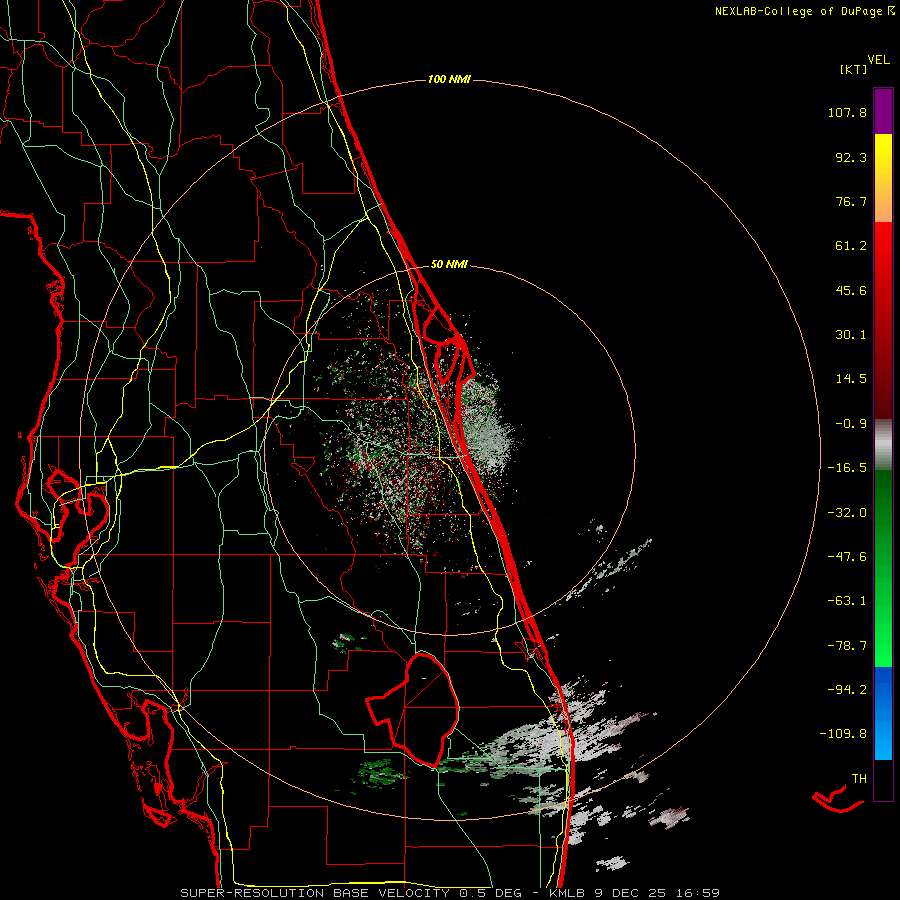Pick the red segment of the color bar
The image size is (900, 900).
tap(883, 320)
